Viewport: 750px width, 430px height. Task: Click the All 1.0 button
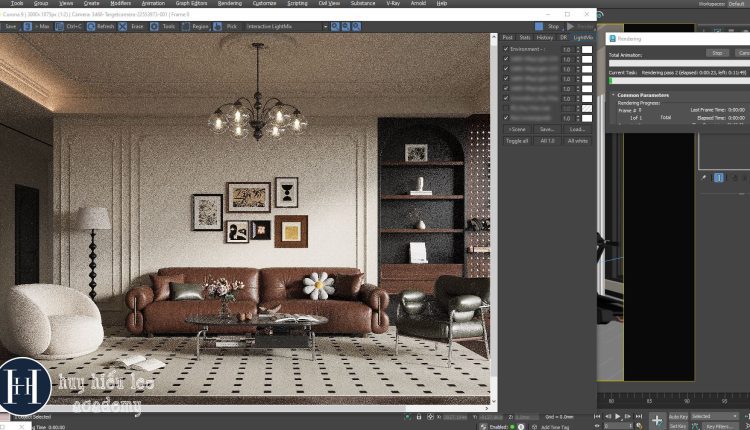click(547, 141)
